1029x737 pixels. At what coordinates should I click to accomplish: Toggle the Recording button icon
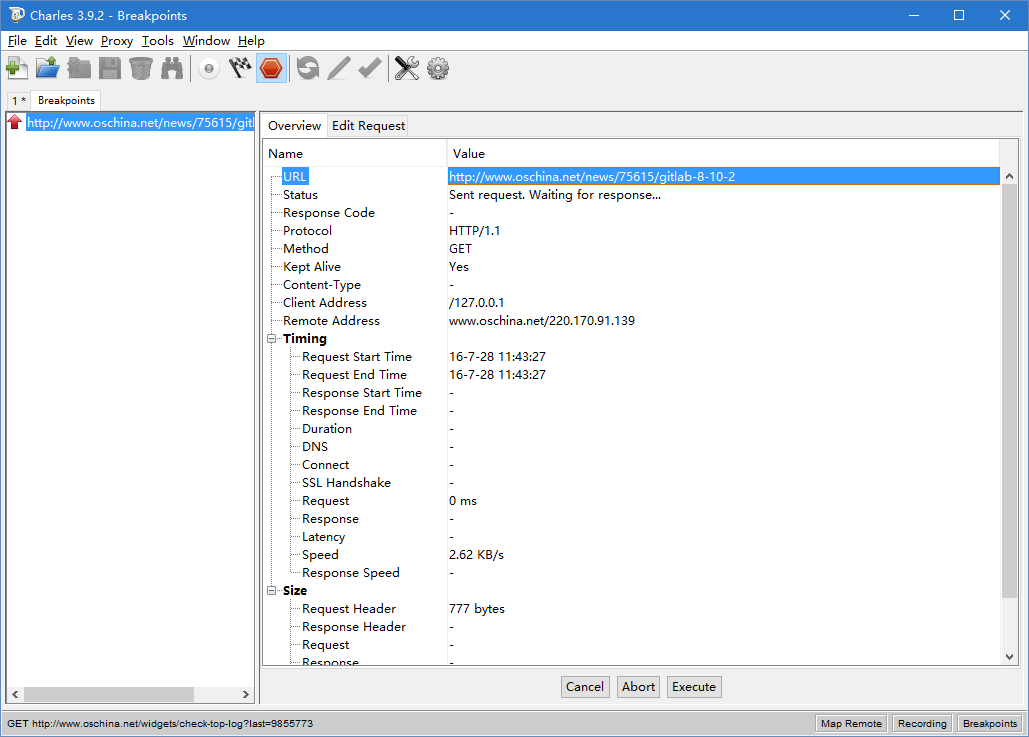click(x=209, y=68)
